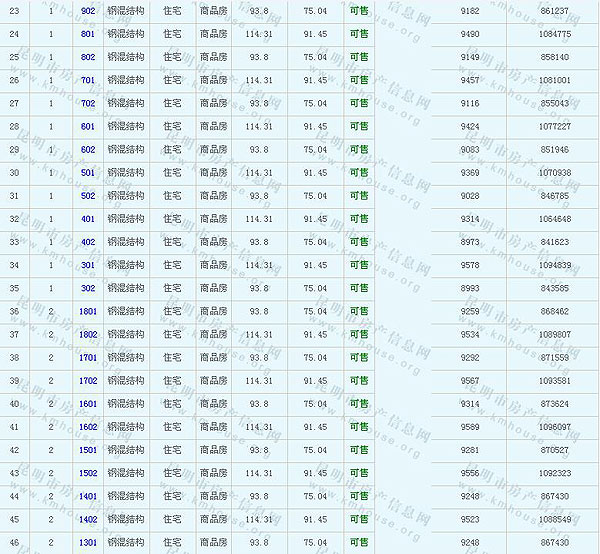Open details for room 802
Screen dimensions: 600x554
88,57
